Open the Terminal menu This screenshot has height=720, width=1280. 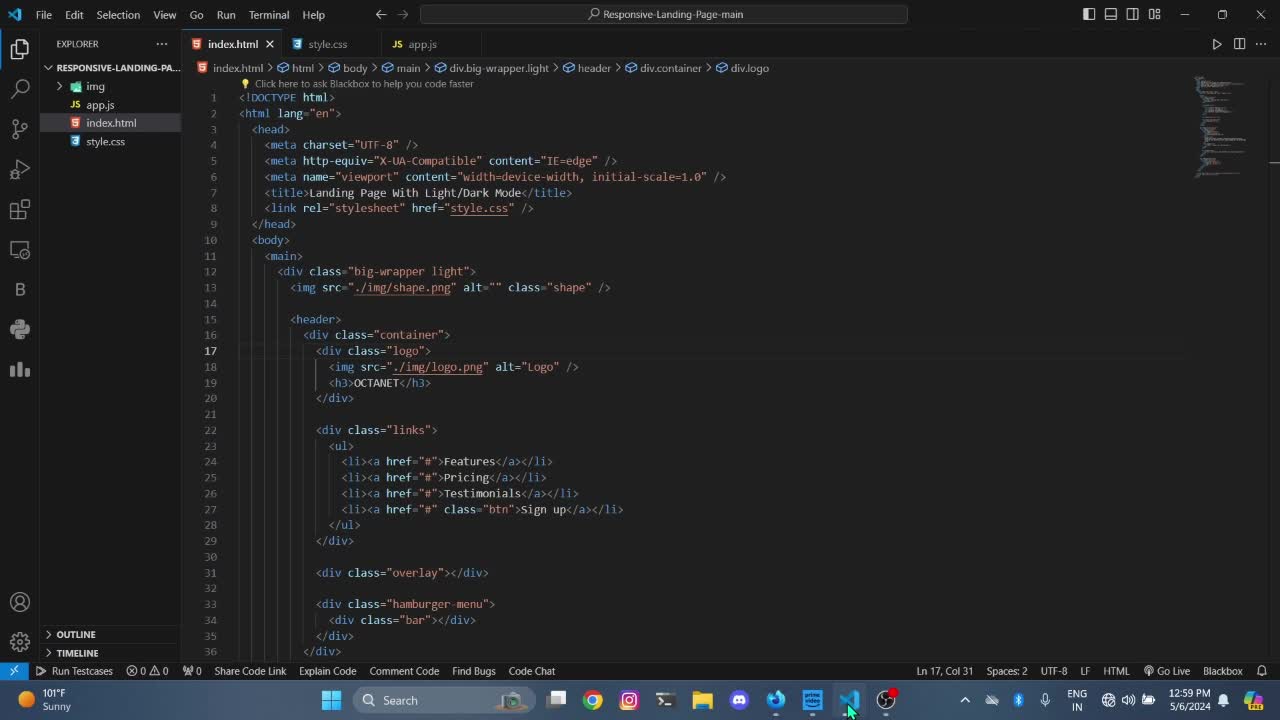click(x=268, y=15)
